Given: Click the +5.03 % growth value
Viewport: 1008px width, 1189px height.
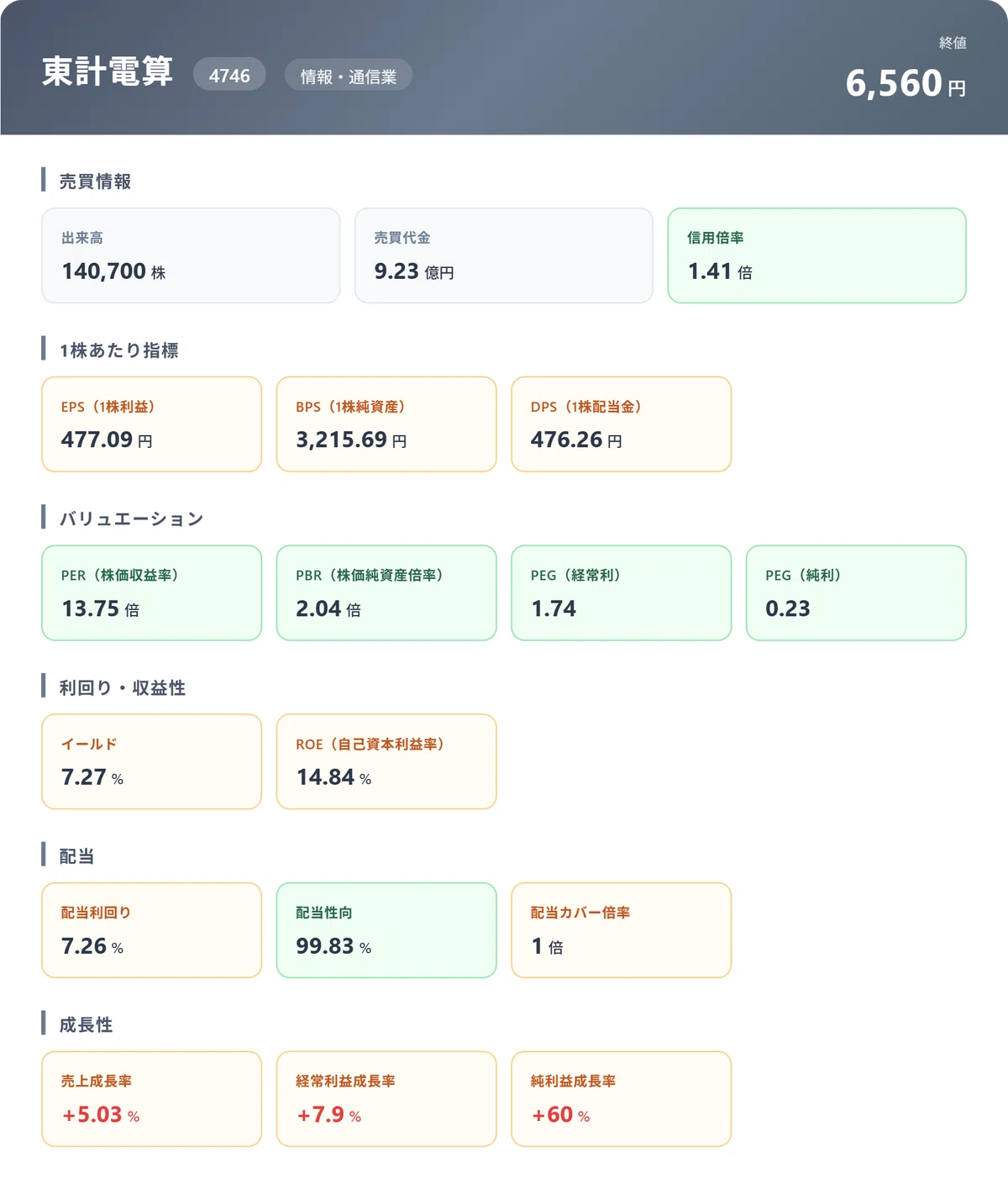Looking at the screenshot, I should [x=100, y=1115].
